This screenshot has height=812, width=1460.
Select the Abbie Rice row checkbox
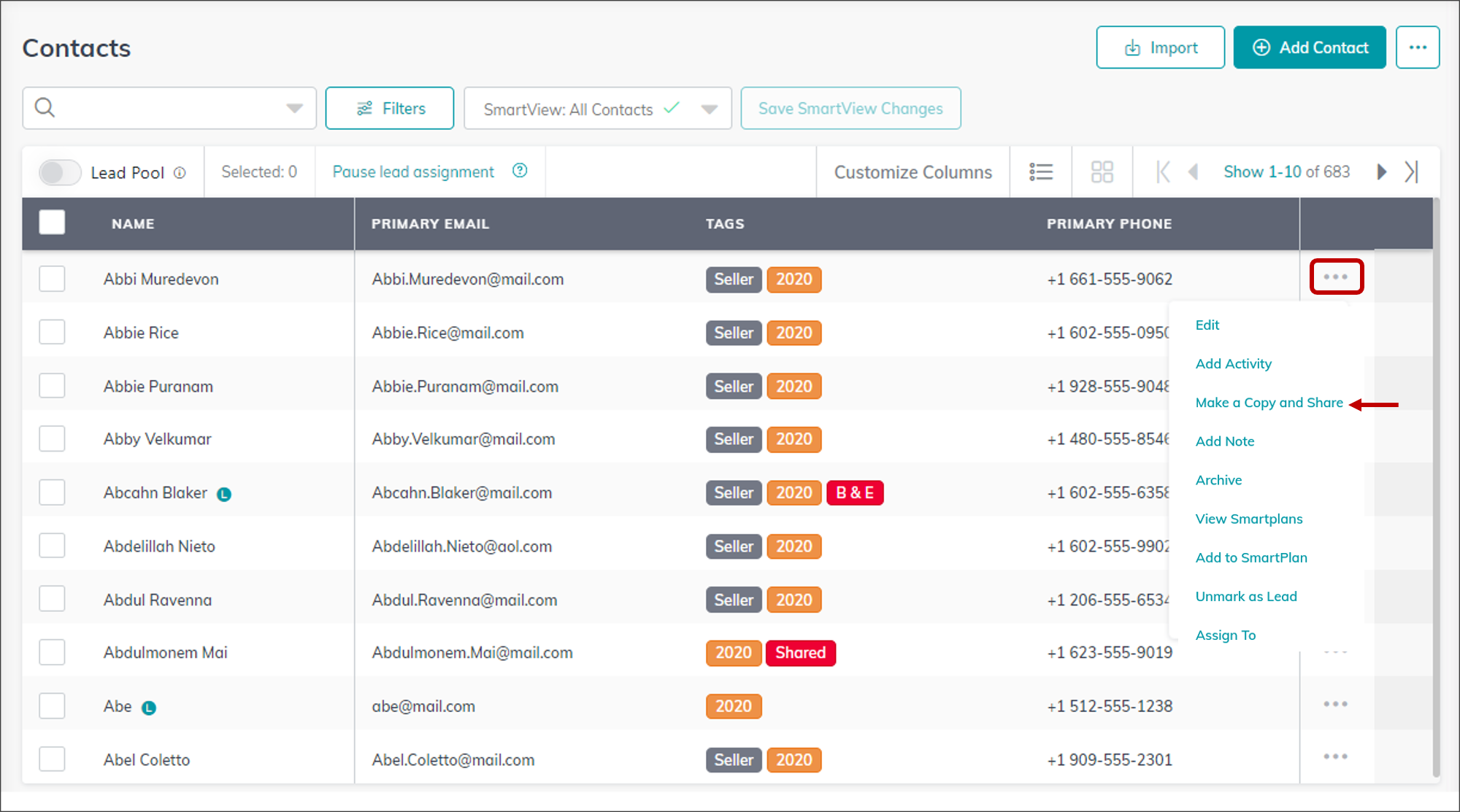tap(52, 332)
